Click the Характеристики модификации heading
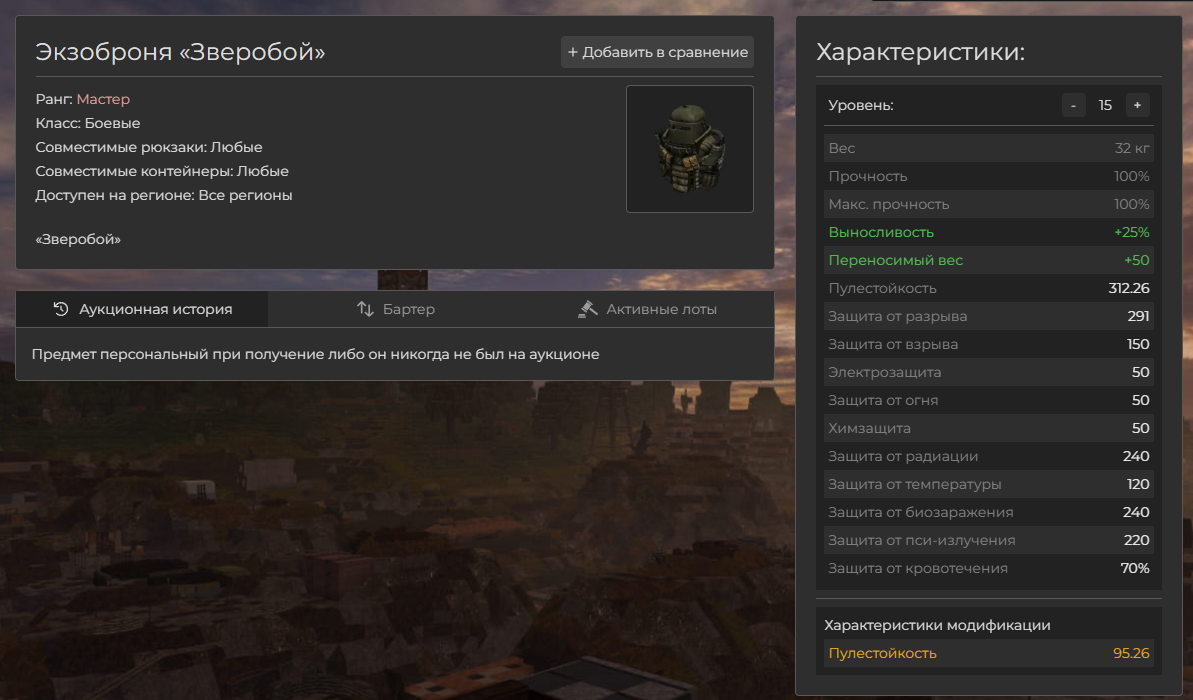This screenshot has height=700, width=1193. pos(937,625)
